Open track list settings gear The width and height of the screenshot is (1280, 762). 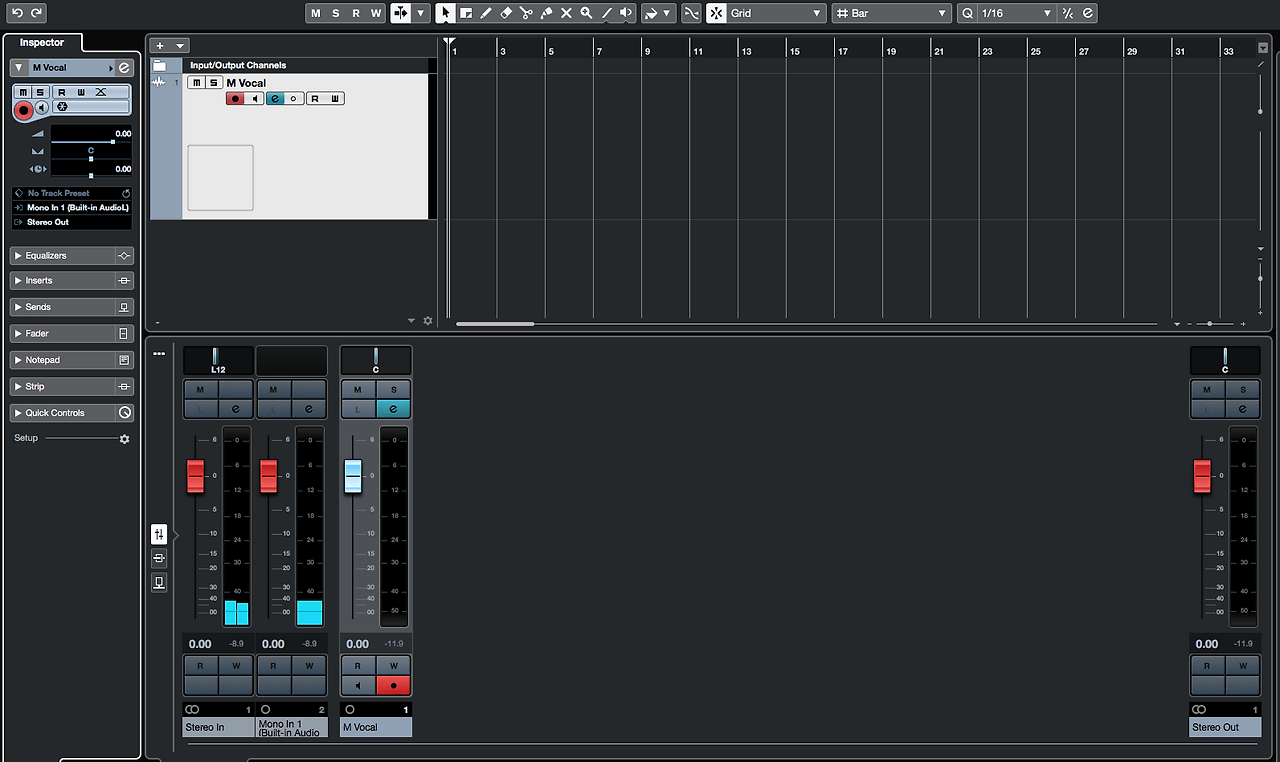[x=428, y=321]
